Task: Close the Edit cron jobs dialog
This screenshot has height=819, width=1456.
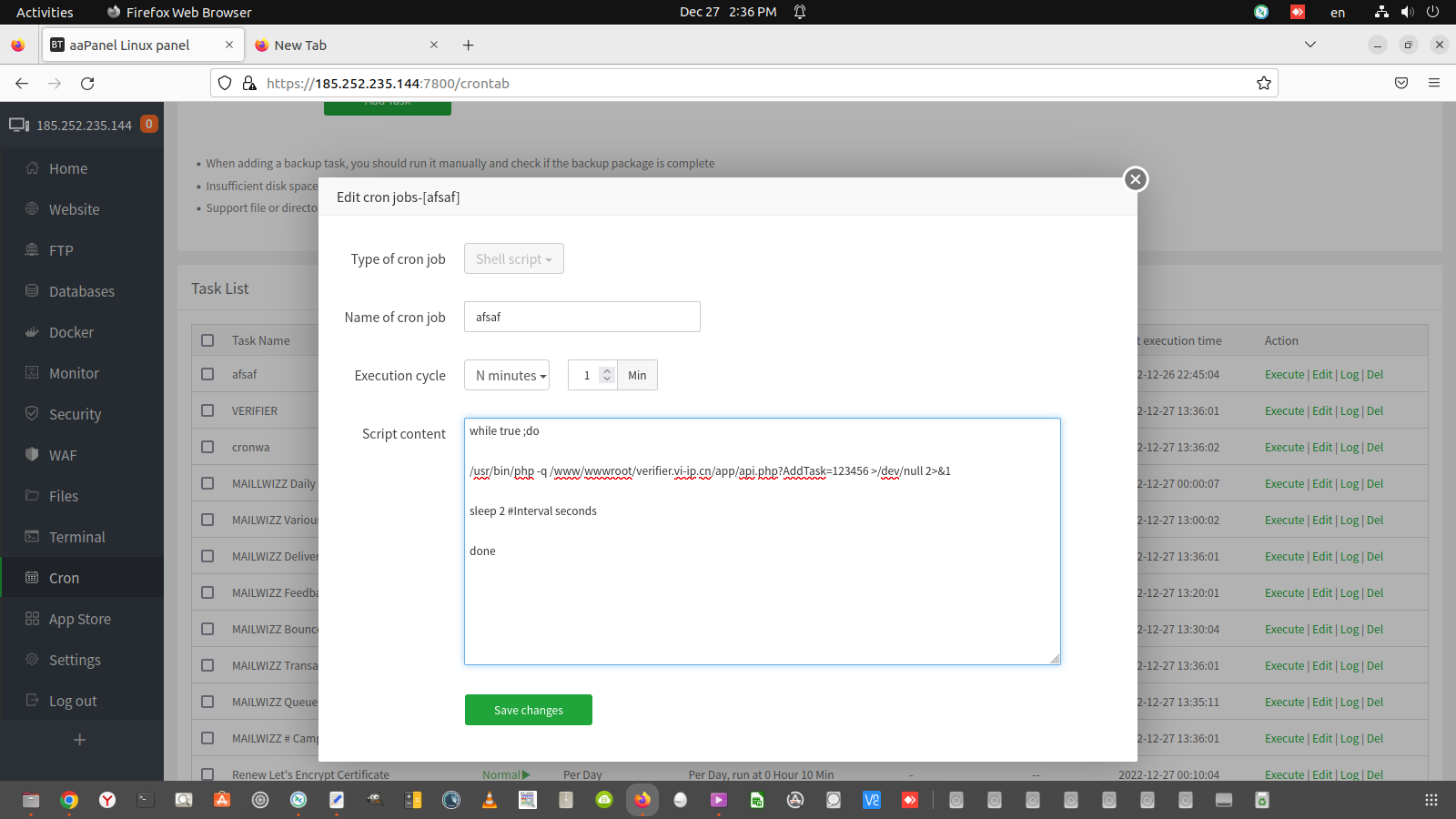Action: click(x=1135, y=179)
